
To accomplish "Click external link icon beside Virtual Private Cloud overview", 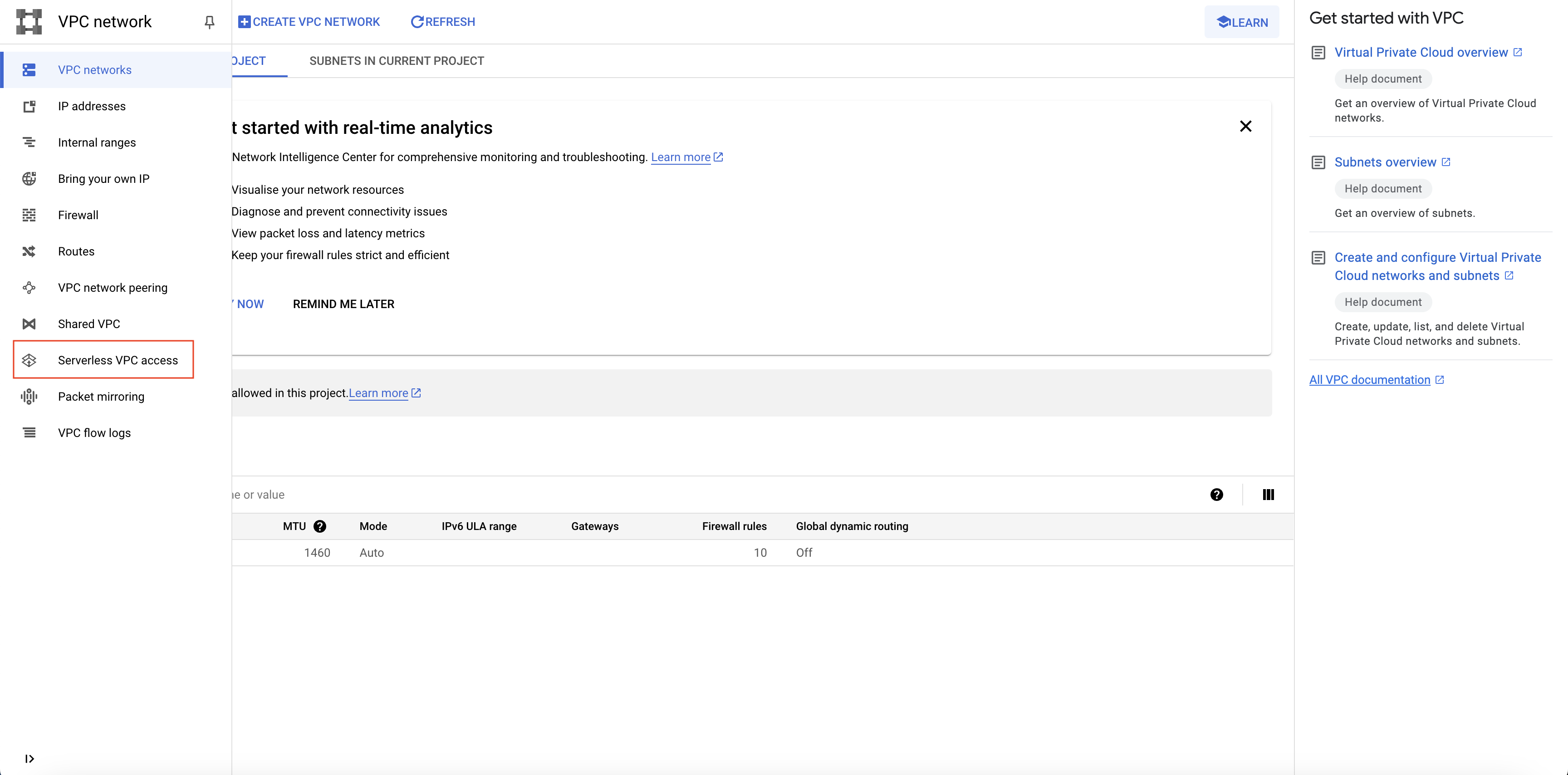I will pos(1518,52).
